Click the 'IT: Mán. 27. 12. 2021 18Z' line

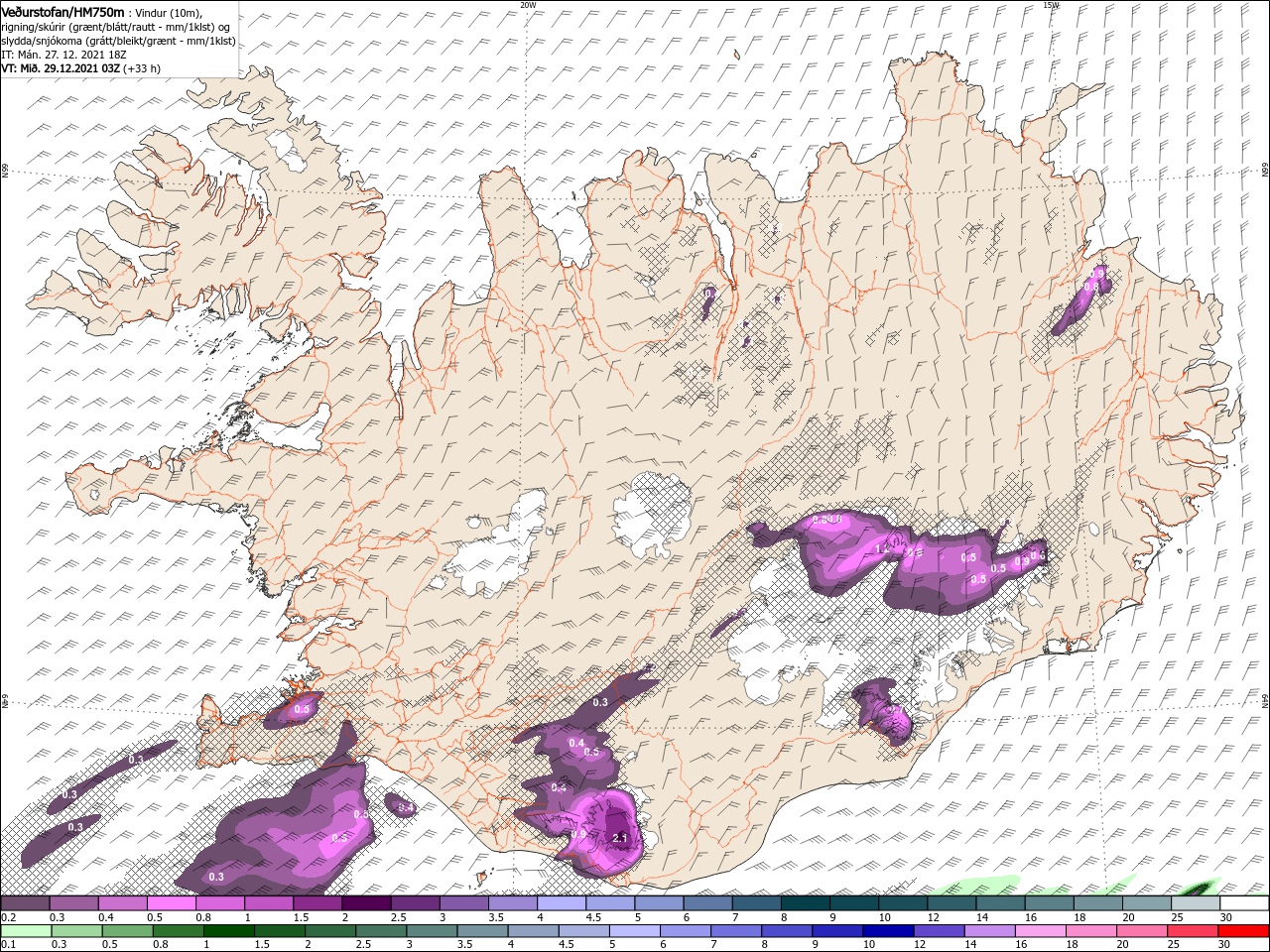pos(63,55)
